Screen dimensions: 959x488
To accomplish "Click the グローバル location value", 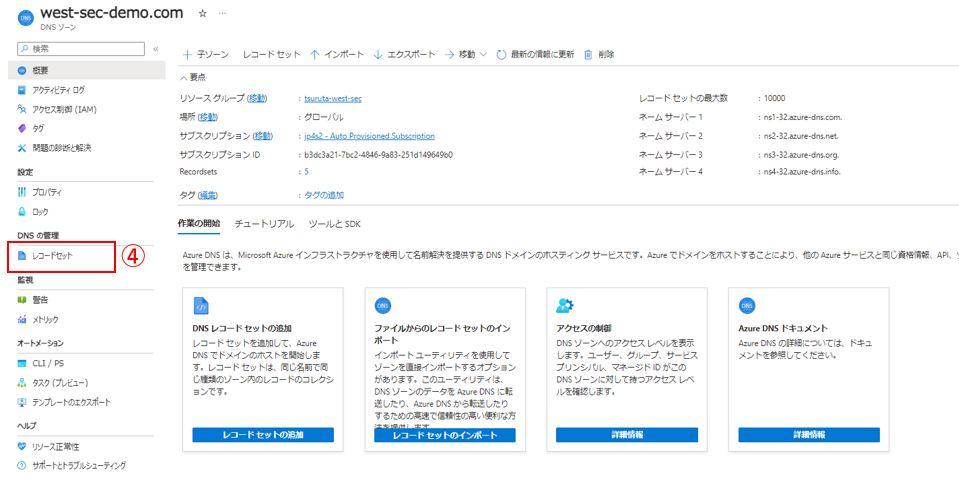I will [324, 117].
